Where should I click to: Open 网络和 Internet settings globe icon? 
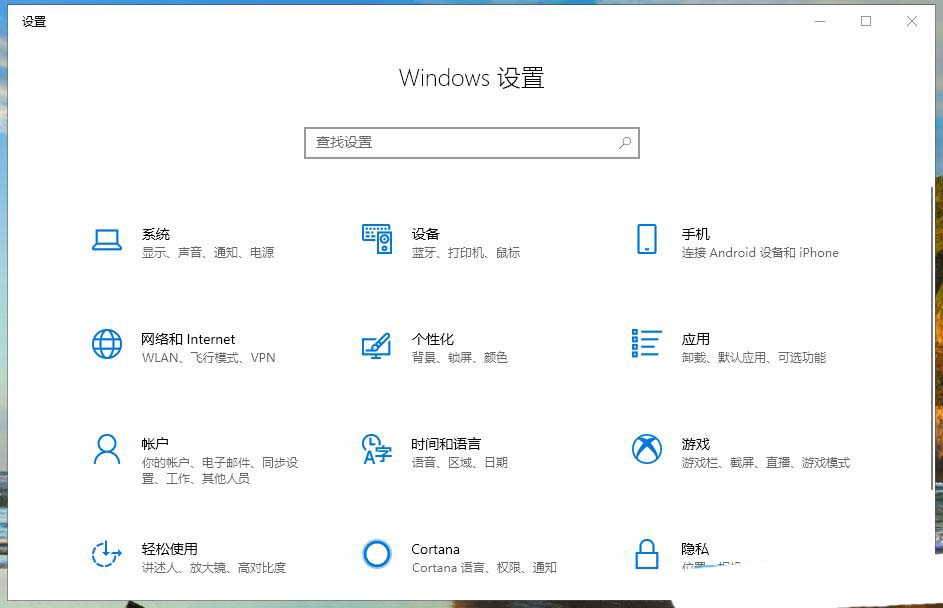click(106, 345)
